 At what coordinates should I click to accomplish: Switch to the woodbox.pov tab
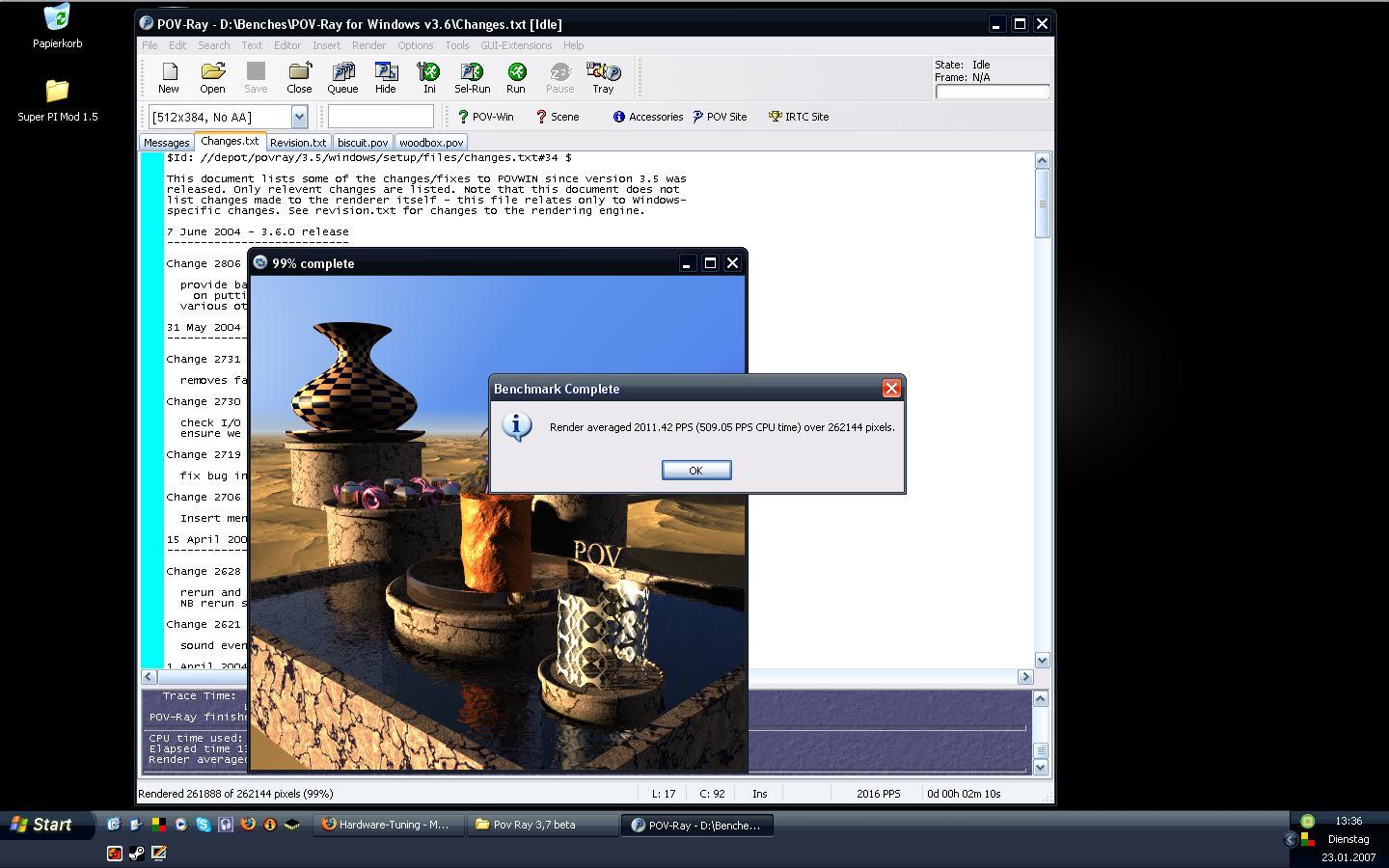[x=431, y=143]
